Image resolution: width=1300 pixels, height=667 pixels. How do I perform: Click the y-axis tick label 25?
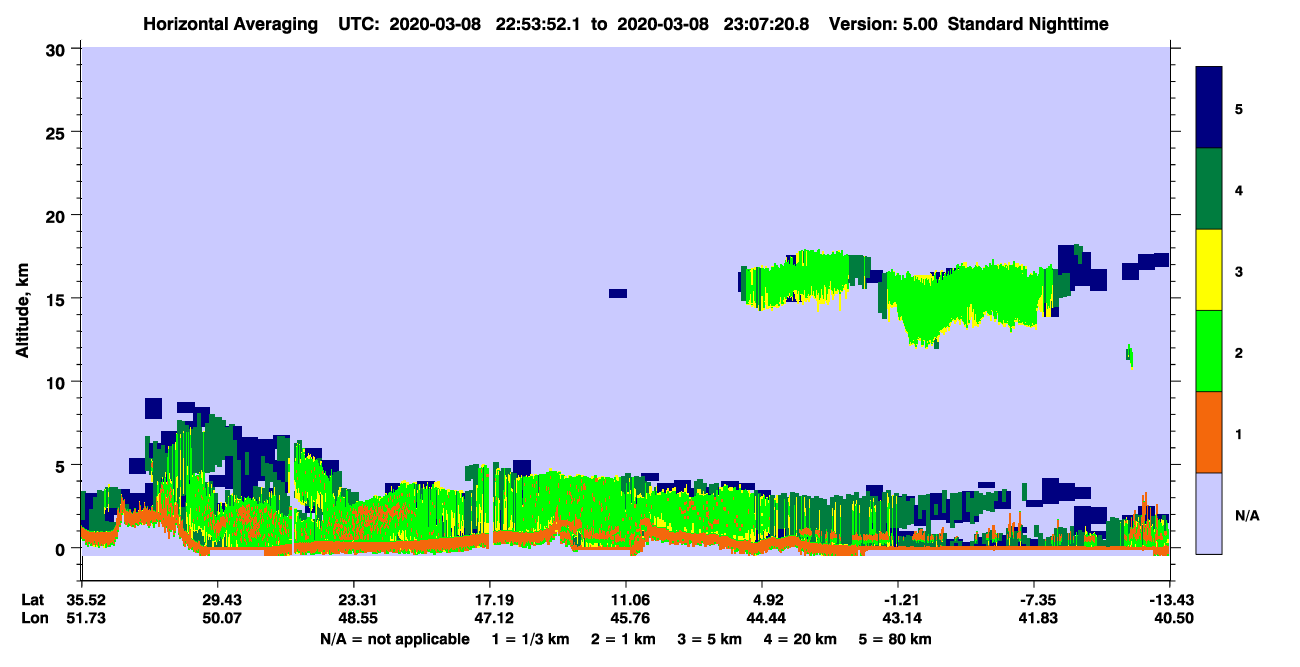click(x=54, y=132)
